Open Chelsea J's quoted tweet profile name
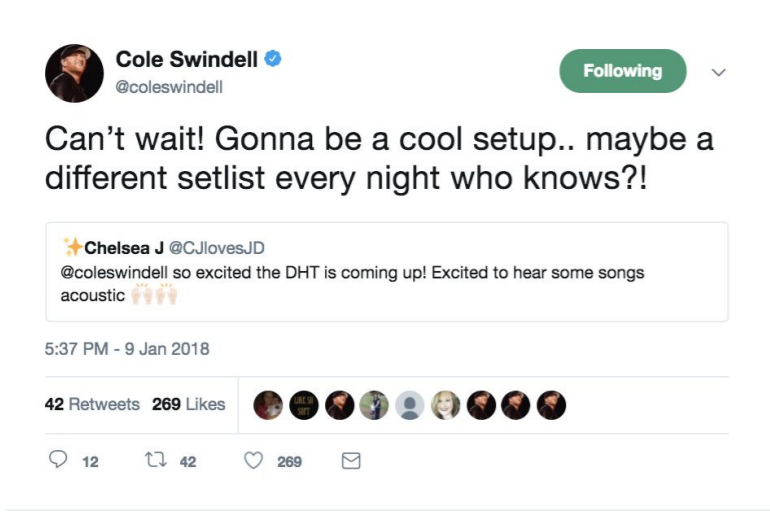Viewport: 770px width, 513px height. [124, 248]
